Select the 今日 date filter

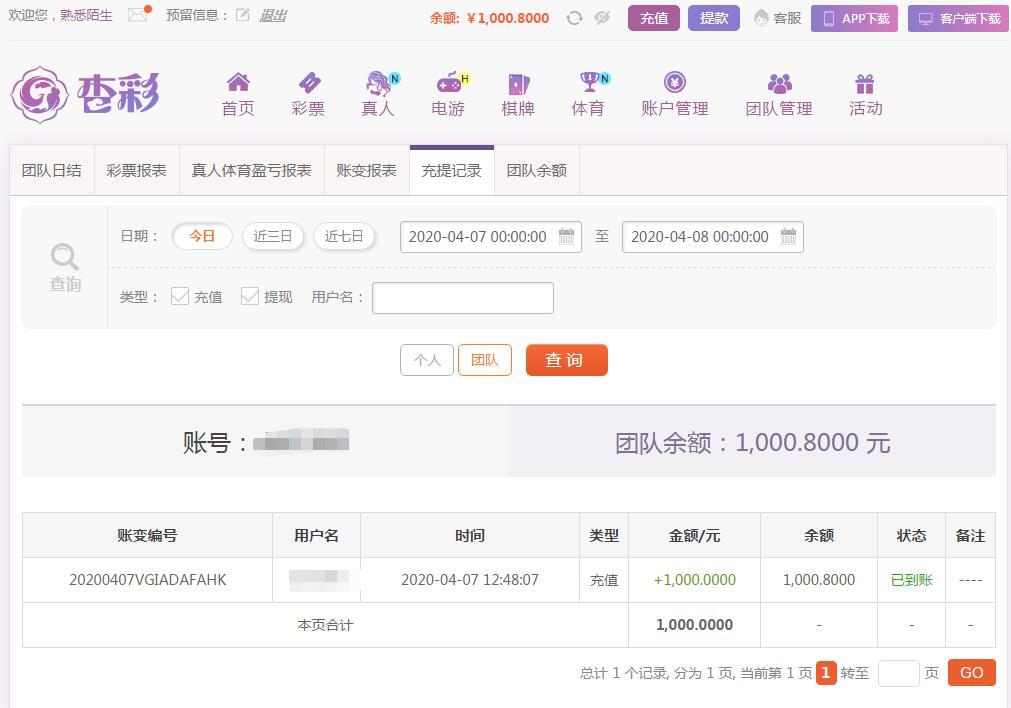tap(202, 236)
